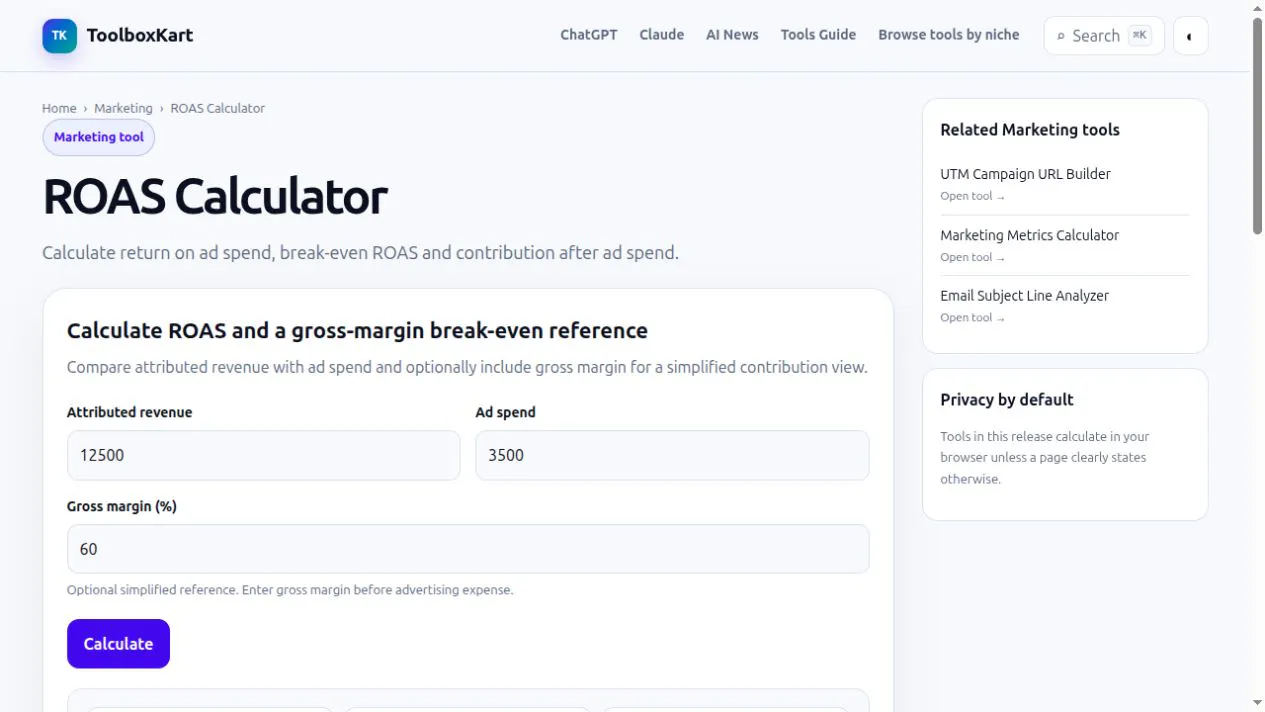This screenshot has height=712, width=1265.
Task: Focus the Ad spend input field
Action: click(x=672, y=455)
